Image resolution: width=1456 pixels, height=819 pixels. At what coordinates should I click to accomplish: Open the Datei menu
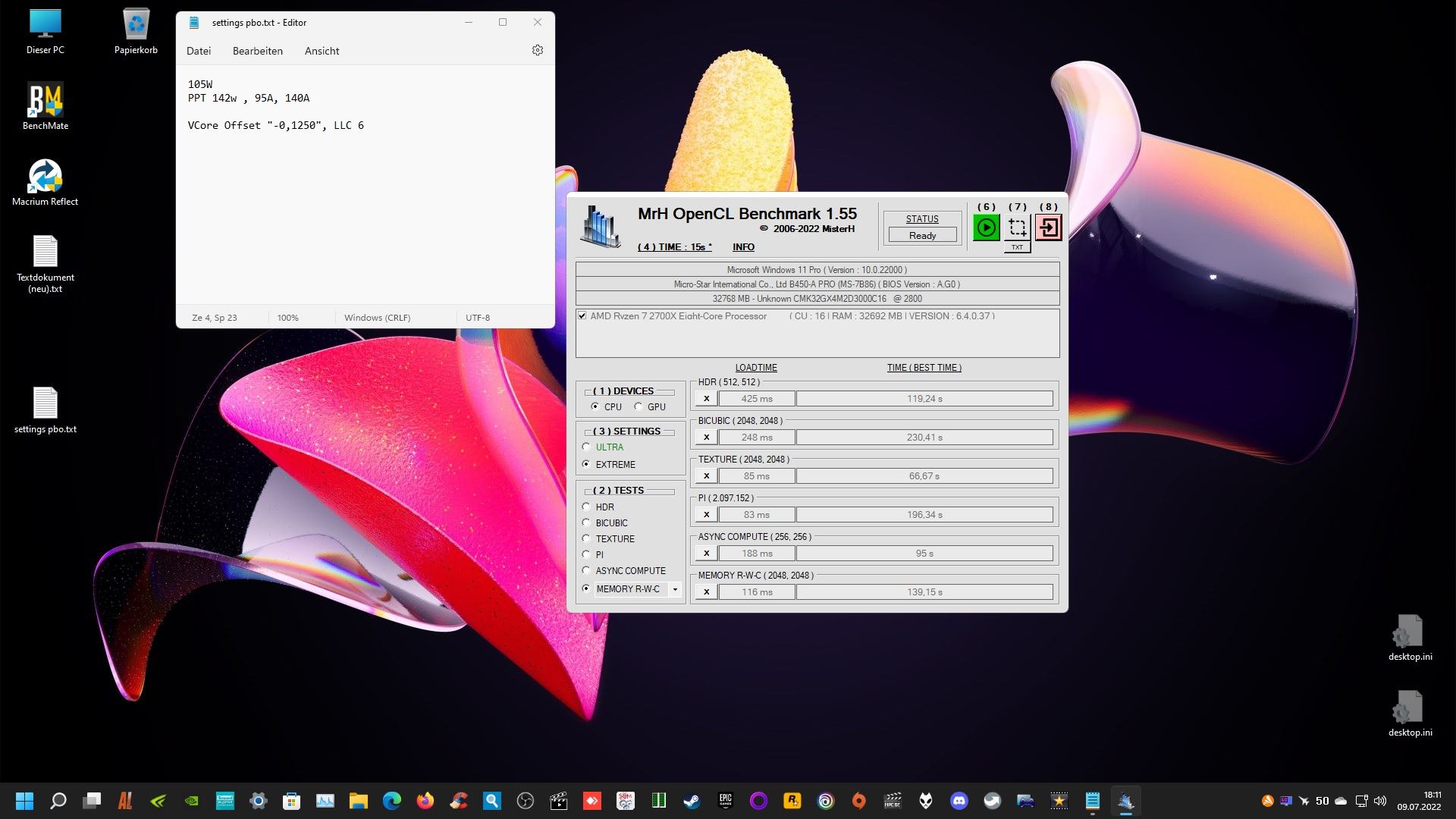199,51
